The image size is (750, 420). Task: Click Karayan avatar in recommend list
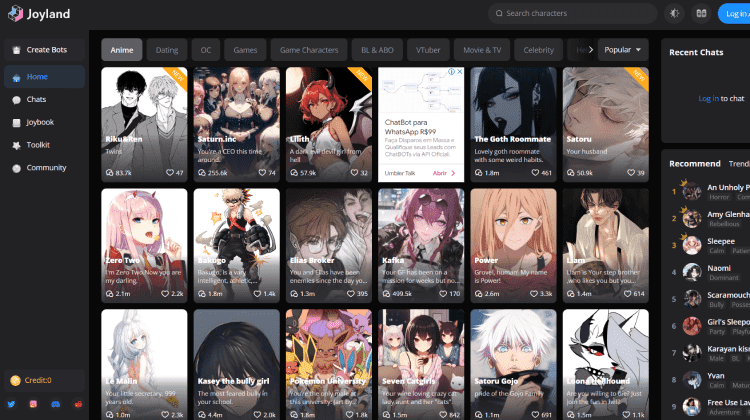[692, 353]
